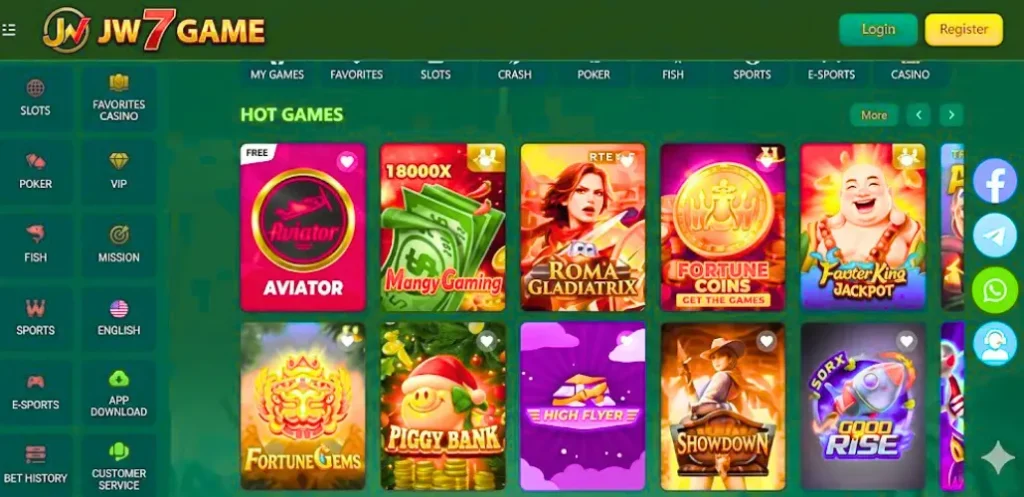Open the VIP diamond sidebar item

[119, 171]
